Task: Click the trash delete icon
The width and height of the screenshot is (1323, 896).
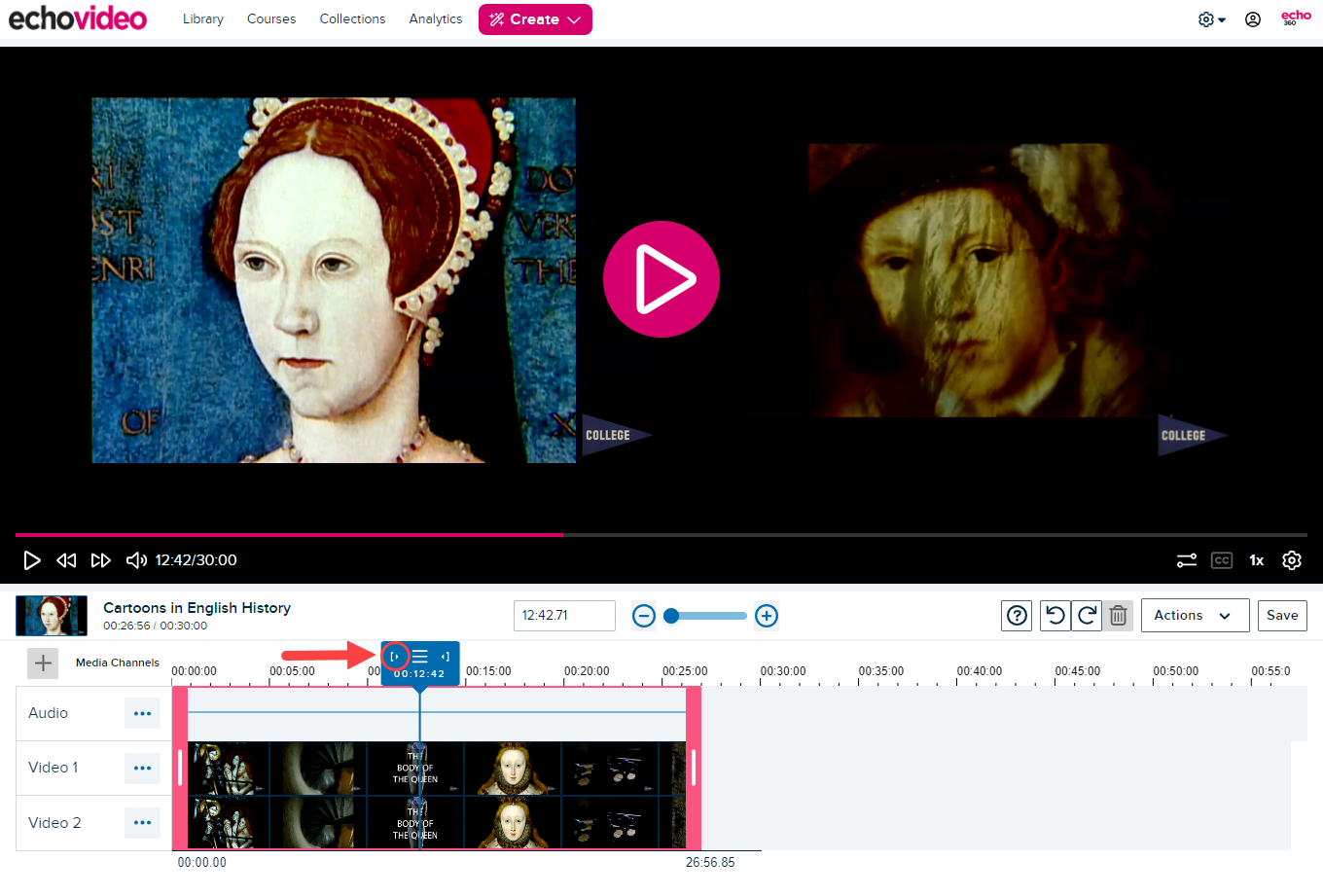Action: point(1118,616)
